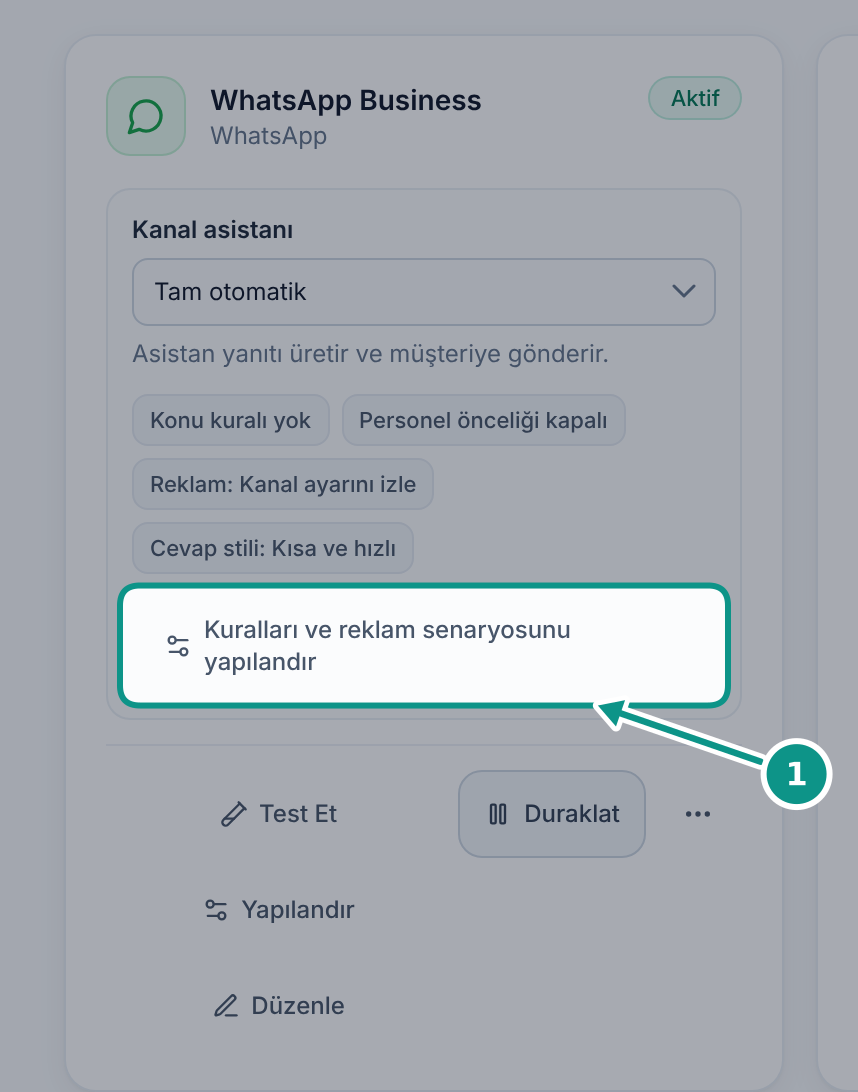Pause the channel with the Duraklat button
The width and height of the screenshot is (858, 1092).
pos(552,813)
